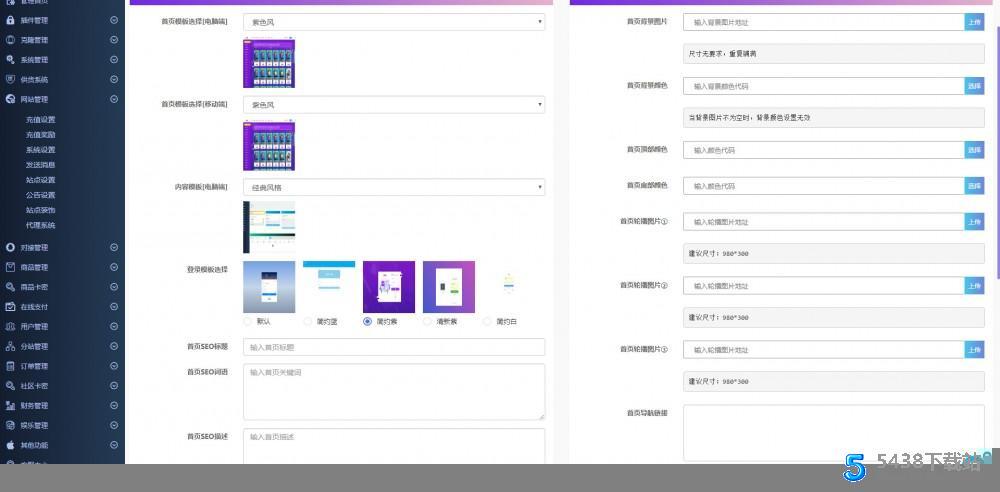The image size is (1000, 492).
Task: Open 内容模板[电脑端] dropdown
Action: [393, 188]
